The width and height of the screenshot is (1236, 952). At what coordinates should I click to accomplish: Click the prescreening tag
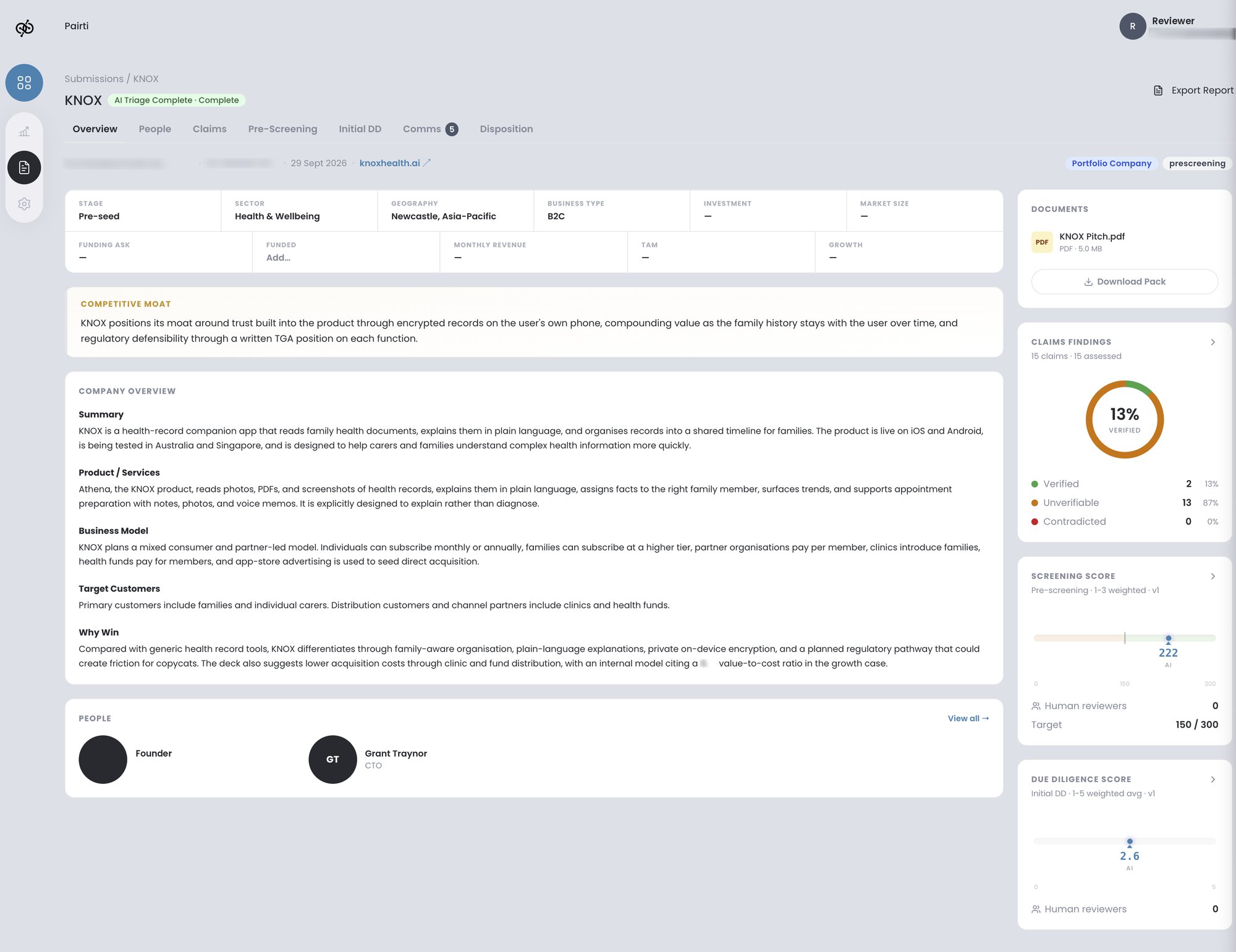tap(1197, 164)
